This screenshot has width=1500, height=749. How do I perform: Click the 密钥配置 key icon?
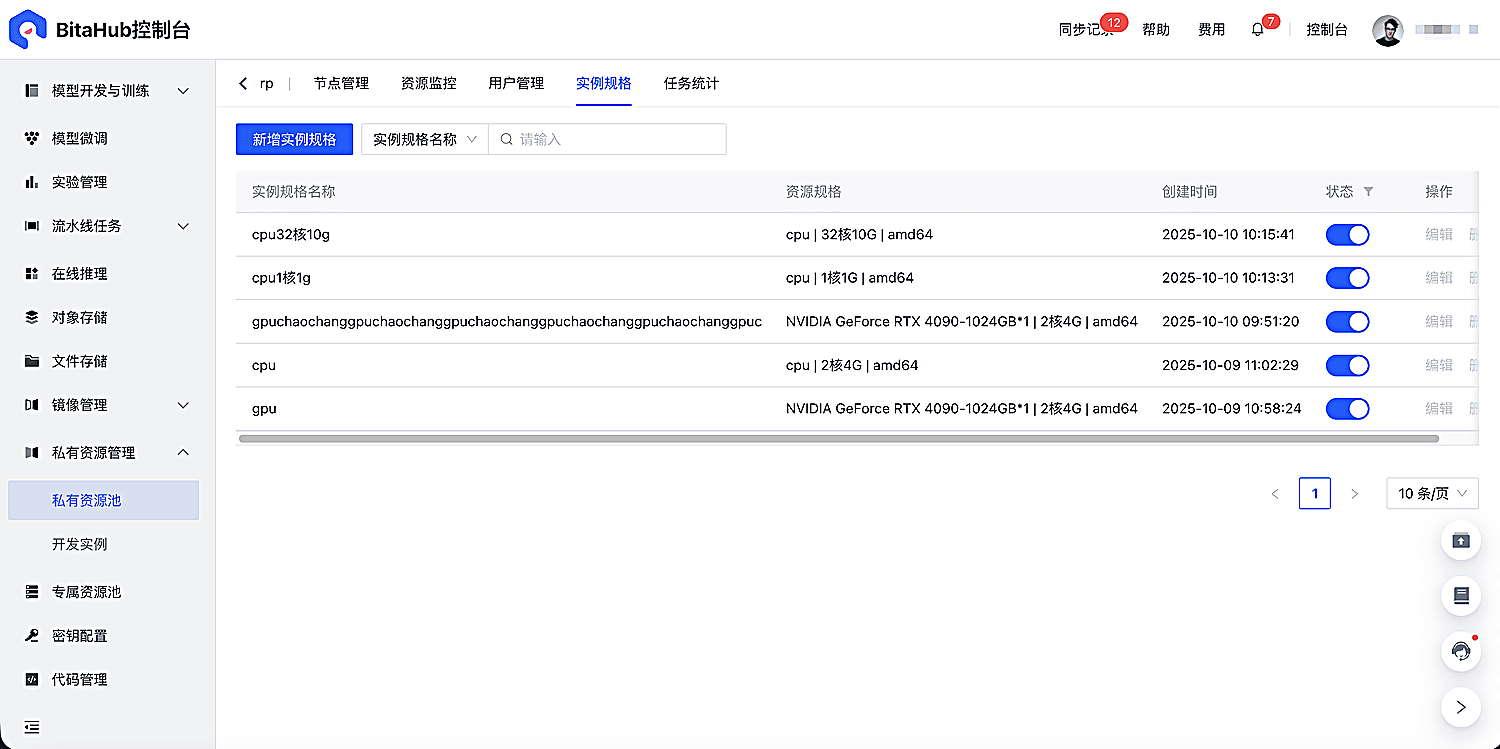point(32,636)
